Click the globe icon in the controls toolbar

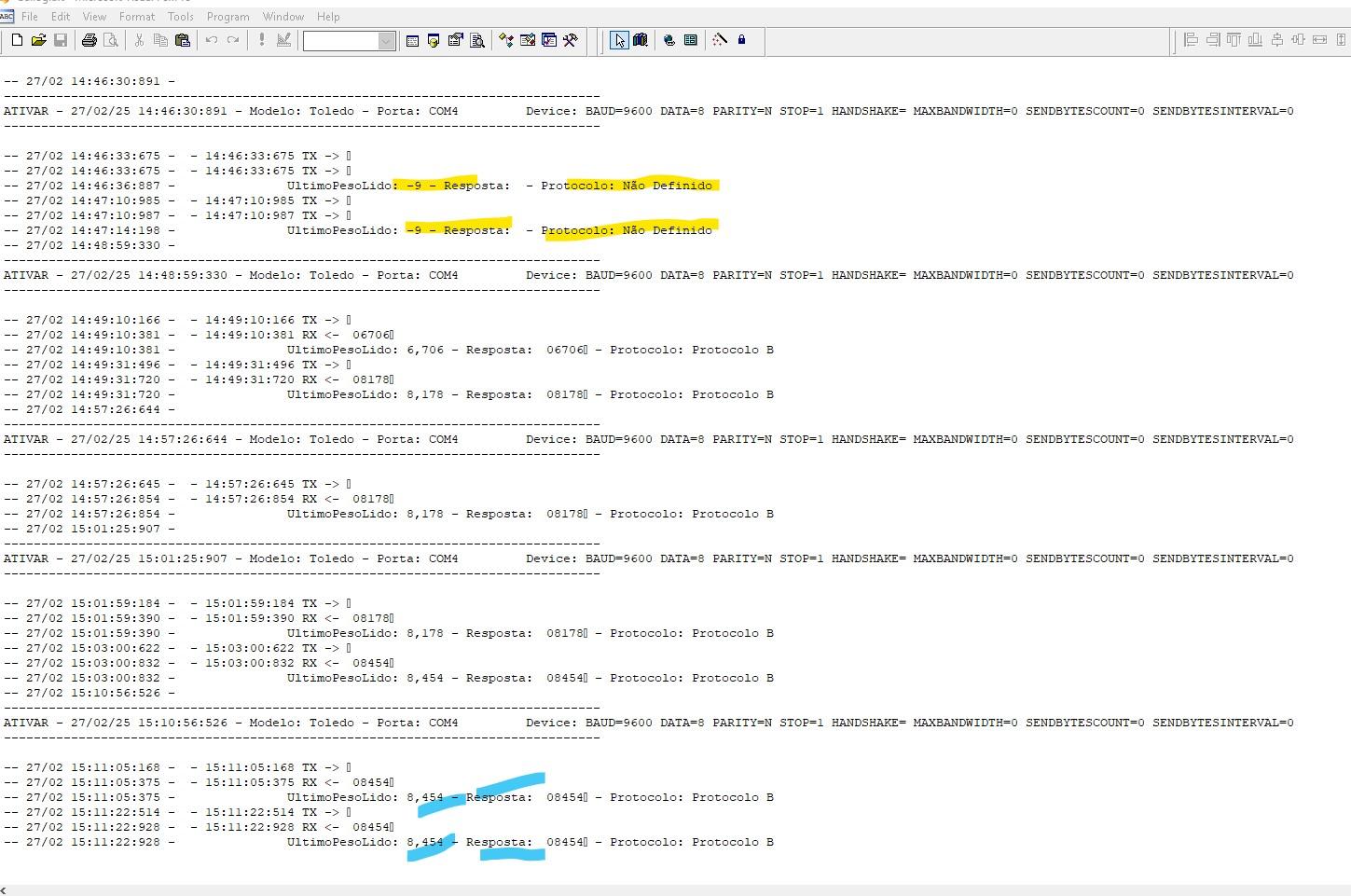pyautogui.click(x=669, y=40)
